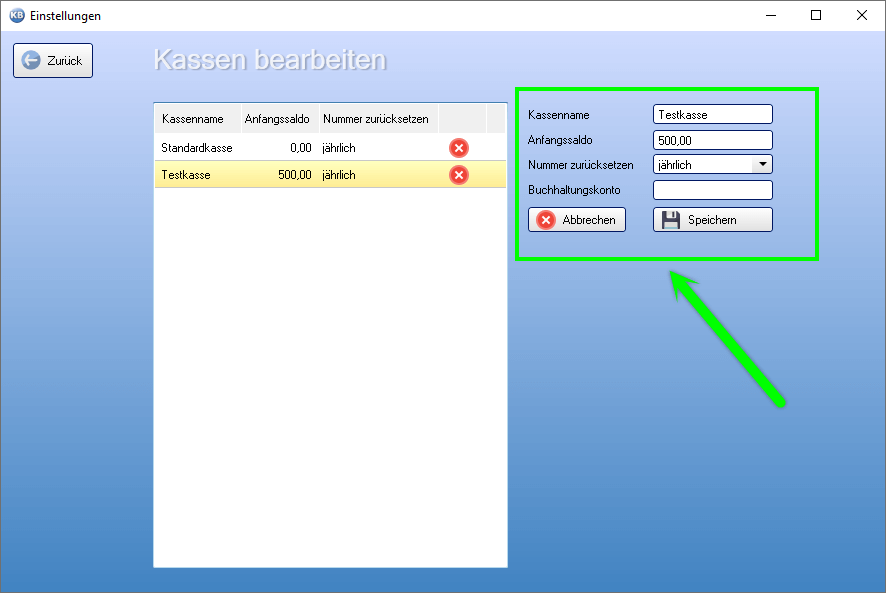Click into the Anfangssaldo input field
The width and height of the screenshot is (886, 593).
click(x=713, y=140)
